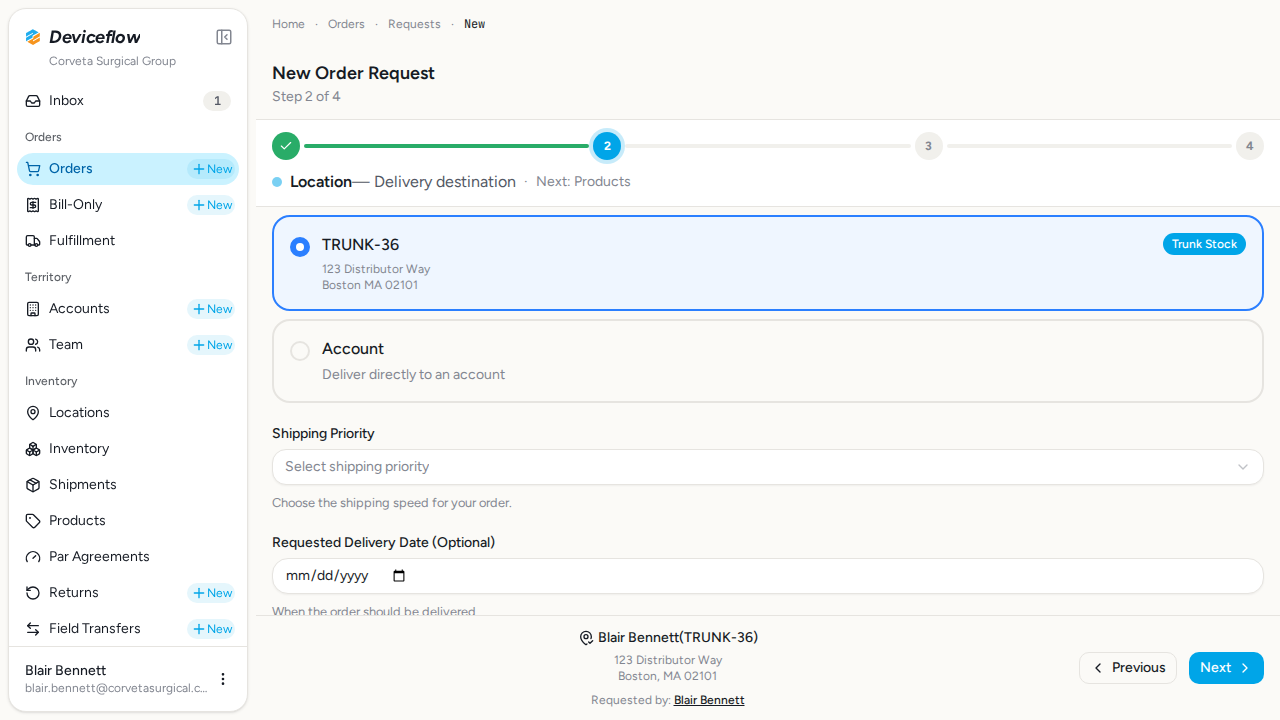Viewport: 1280px width, 720px height.
Task: Click the Products tag icon
Action: pos(33,521)
